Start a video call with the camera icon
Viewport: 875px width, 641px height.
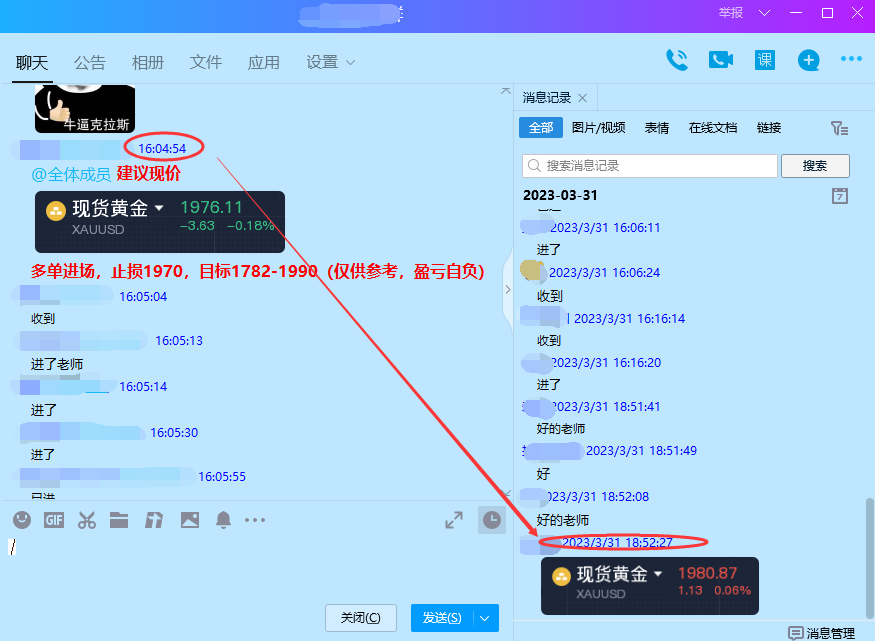[x=720, y=60]
